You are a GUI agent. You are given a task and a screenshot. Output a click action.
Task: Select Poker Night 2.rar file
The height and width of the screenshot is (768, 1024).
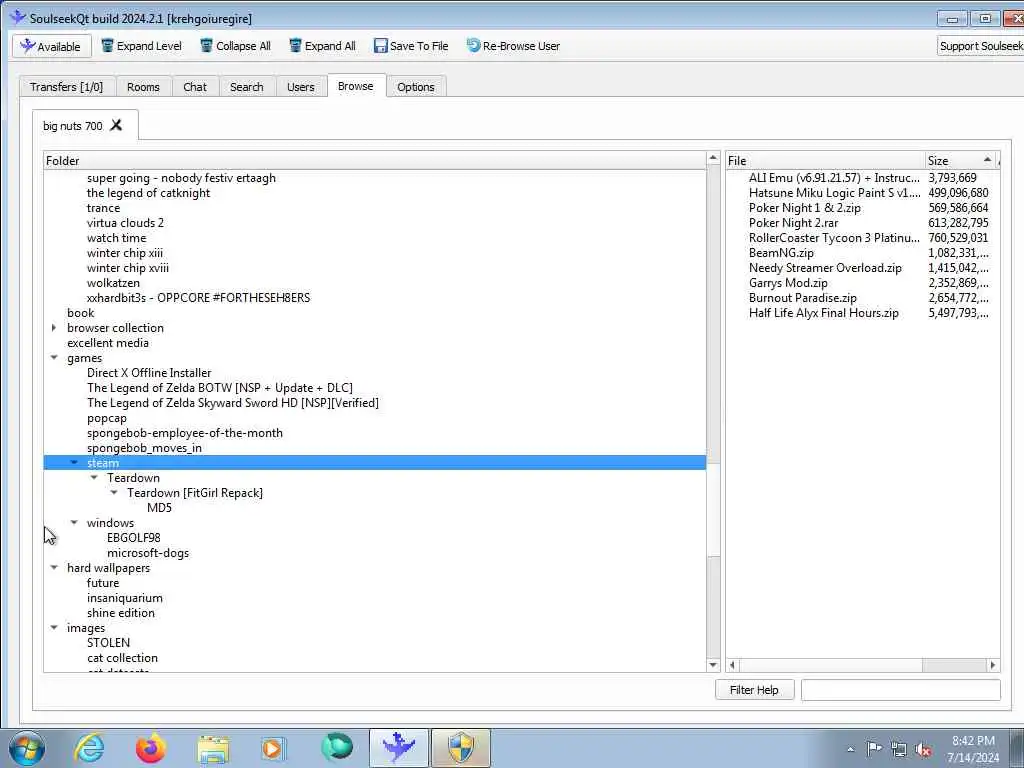coord(793,223)
